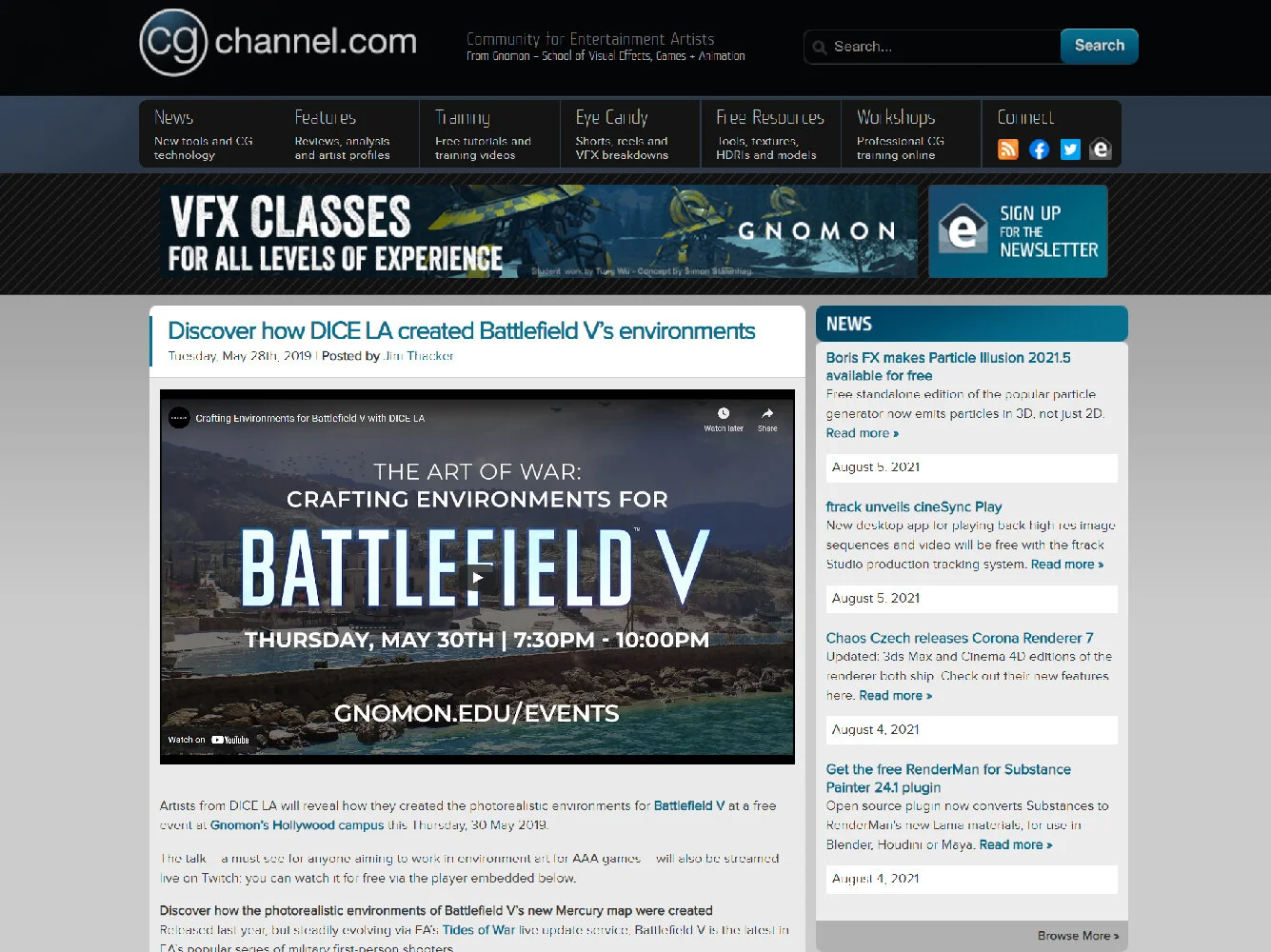Click Sign Up for the Newsletter banner
1271x952 pixels.
1018,231
